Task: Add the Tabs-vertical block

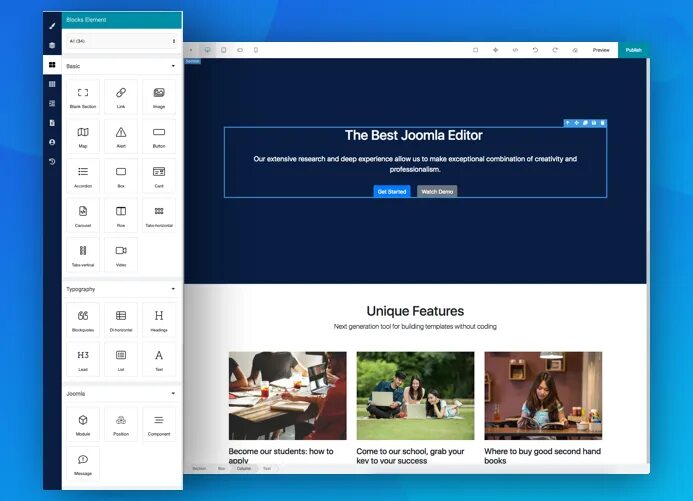Action: coord(83,254)
